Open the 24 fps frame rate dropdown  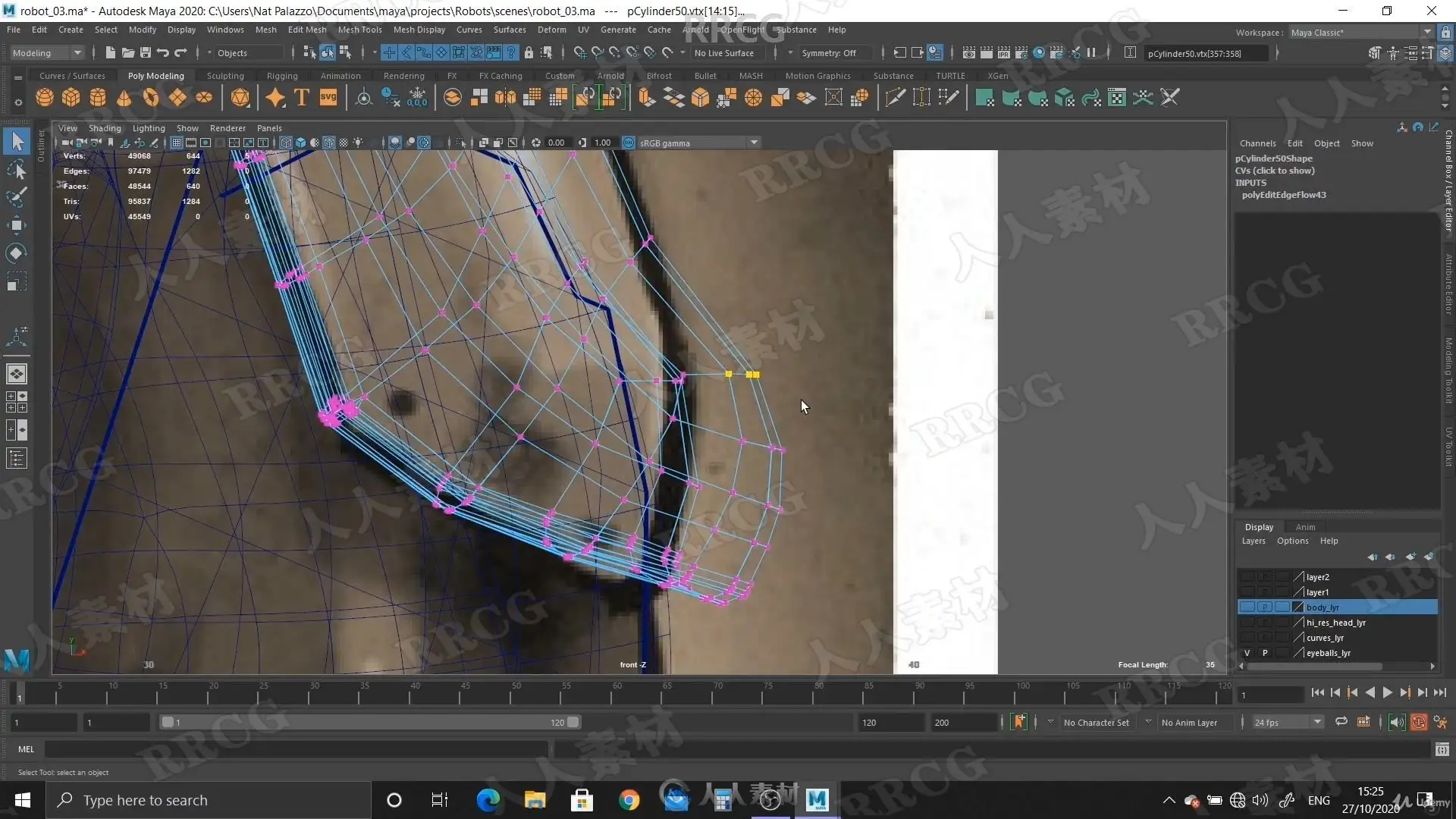click(1288, 723)
